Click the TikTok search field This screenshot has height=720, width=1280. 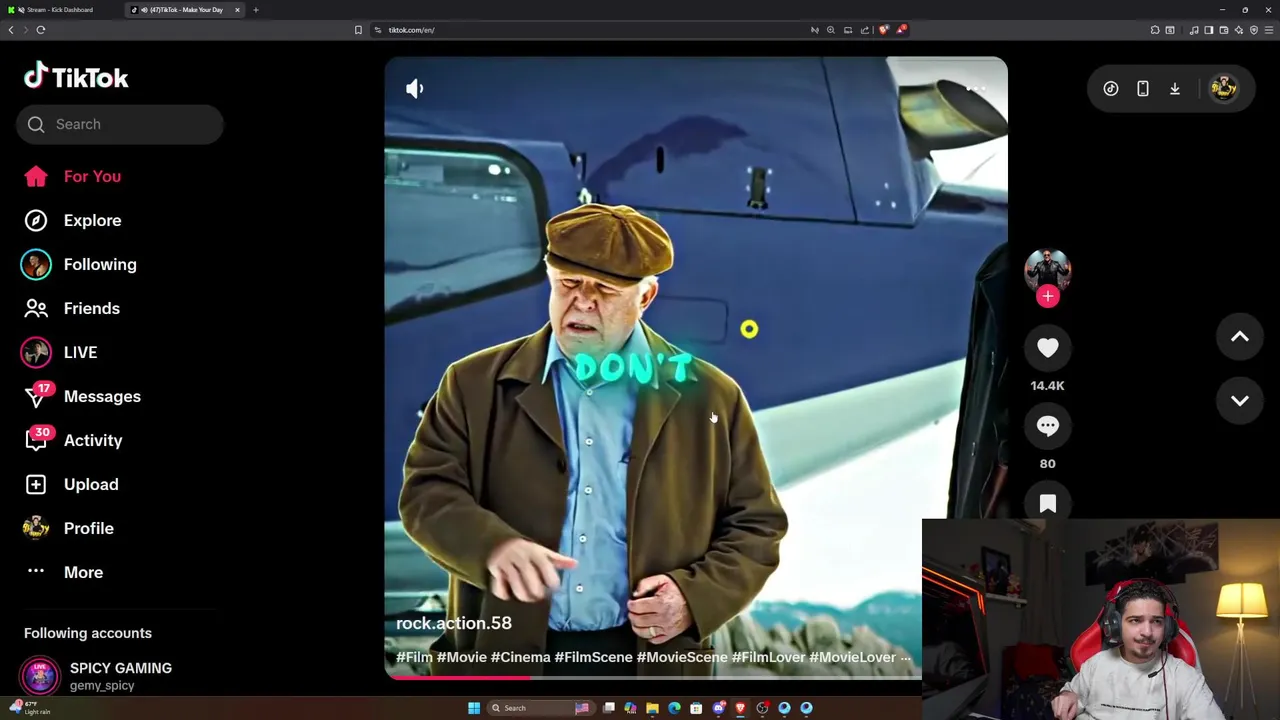point(119,124)
